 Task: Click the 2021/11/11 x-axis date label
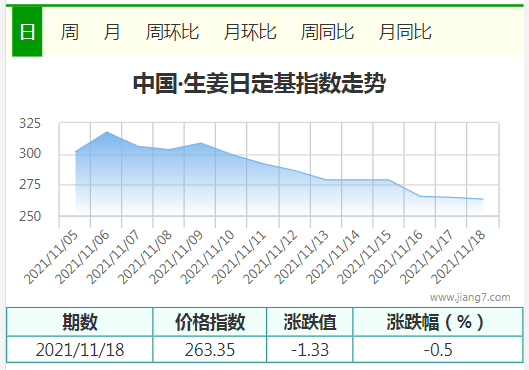239,257
